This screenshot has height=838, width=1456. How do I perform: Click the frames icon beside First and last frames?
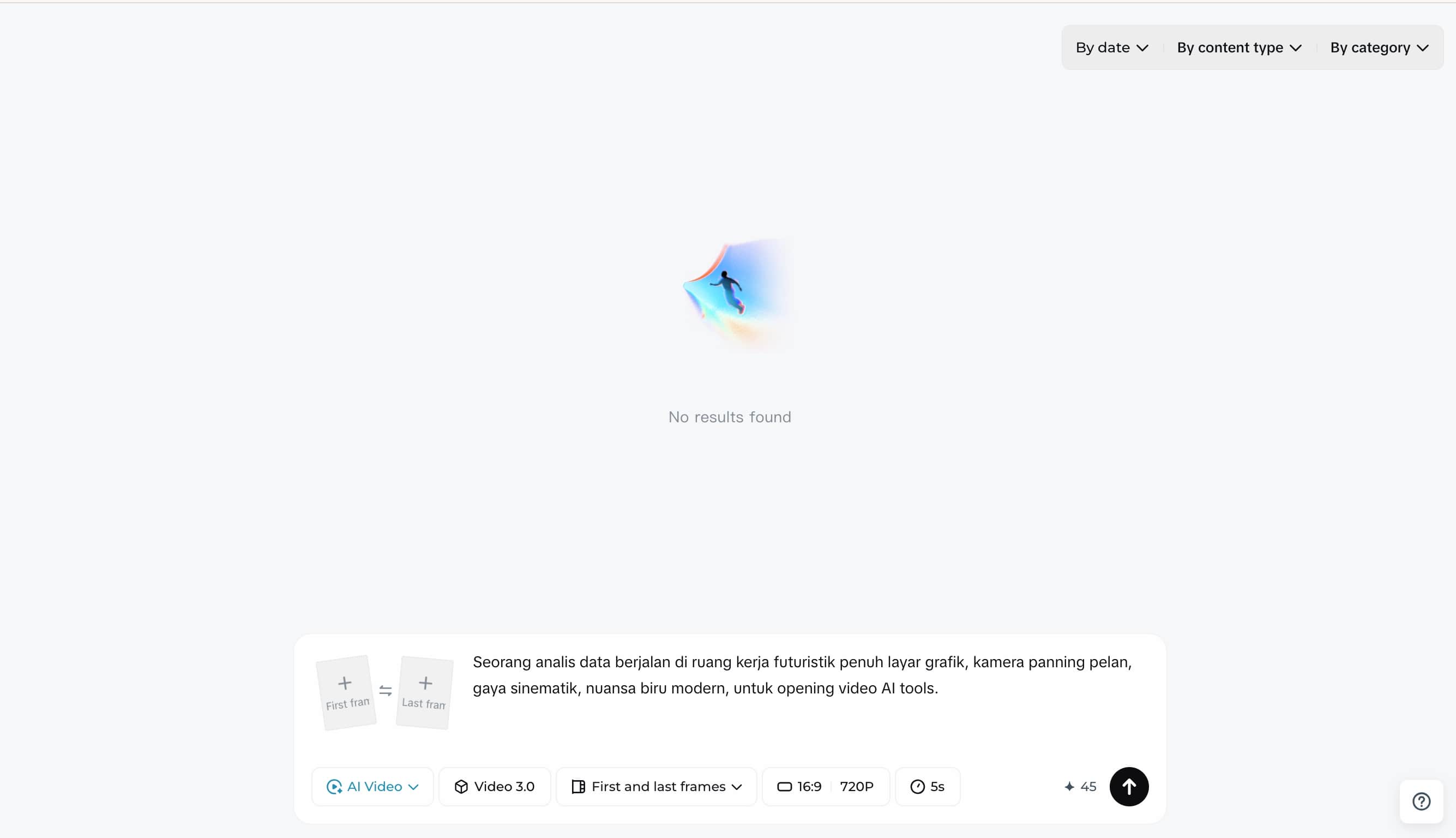(x=578, y=786)
